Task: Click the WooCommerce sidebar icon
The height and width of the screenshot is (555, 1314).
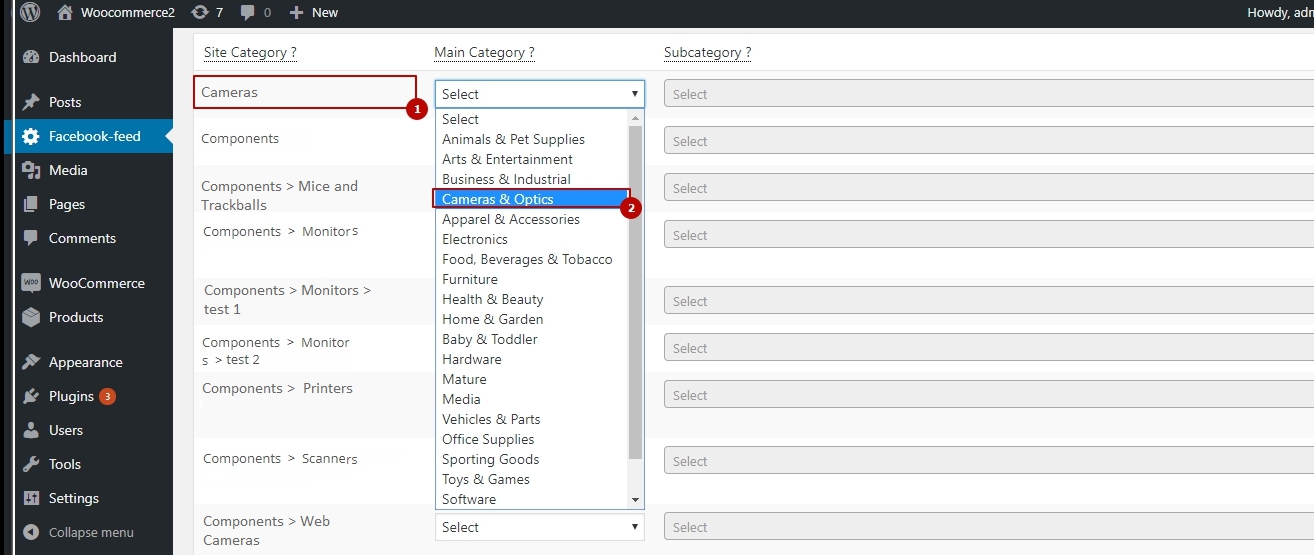Action: click(31, 283)
